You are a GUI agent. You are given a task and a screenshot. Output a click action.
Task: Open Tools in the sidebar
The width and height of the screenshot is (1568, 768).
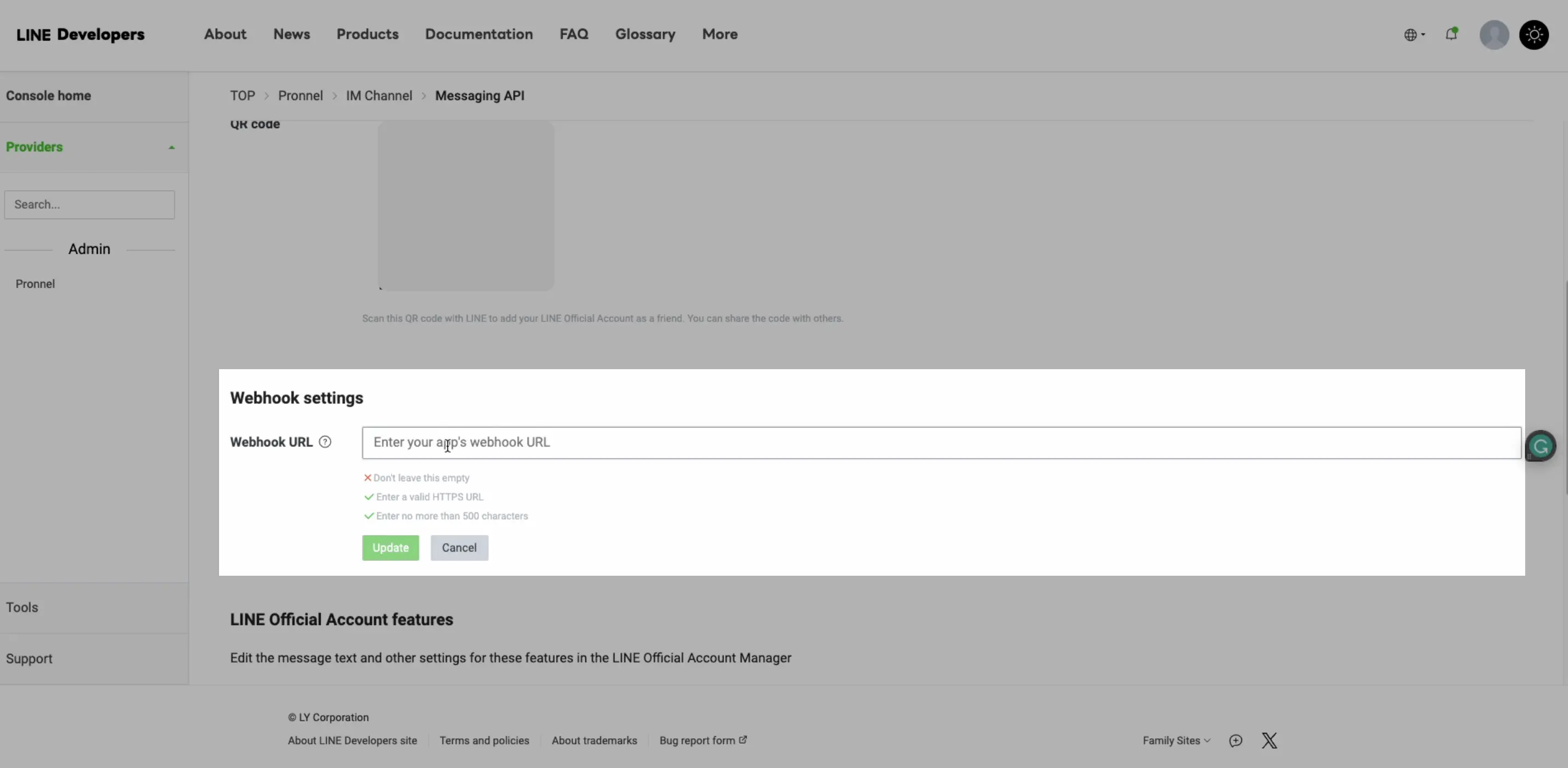point(22,608)
